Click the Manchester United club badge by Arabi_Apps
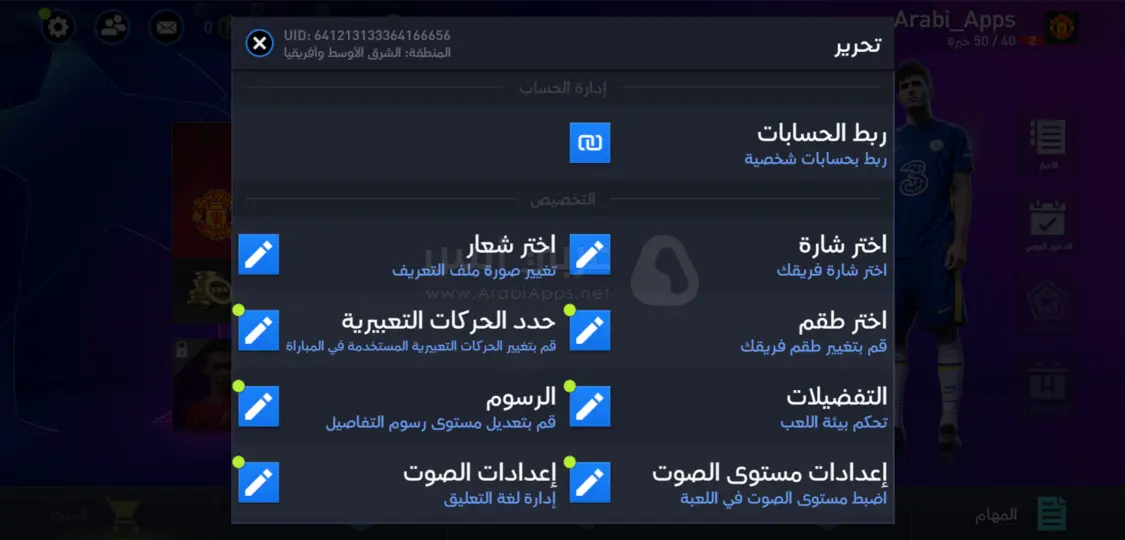 coord(1060,27)
